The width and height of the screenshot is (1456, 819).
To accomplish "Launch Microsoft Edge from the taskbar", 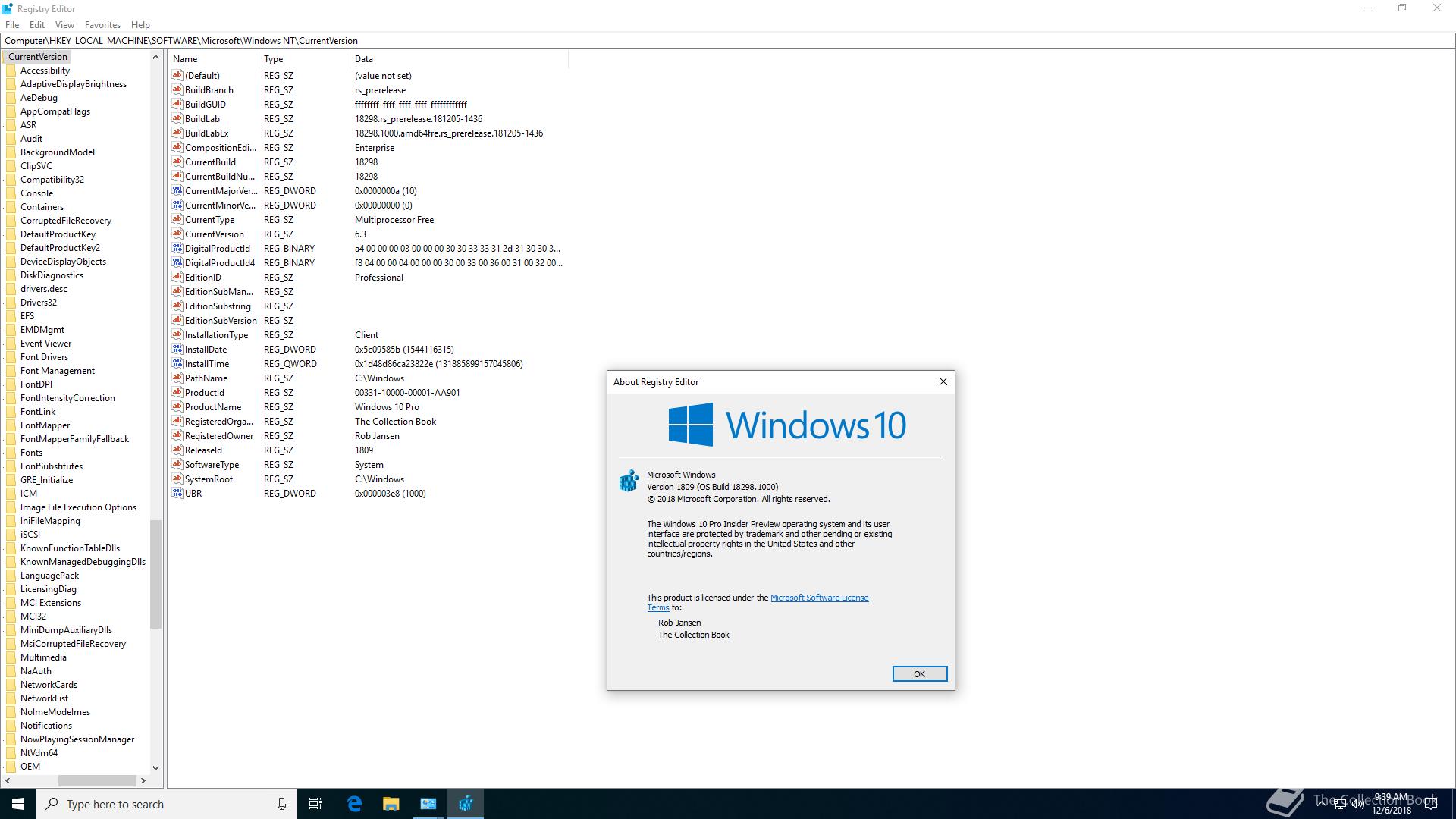I will tap(354, 804).
